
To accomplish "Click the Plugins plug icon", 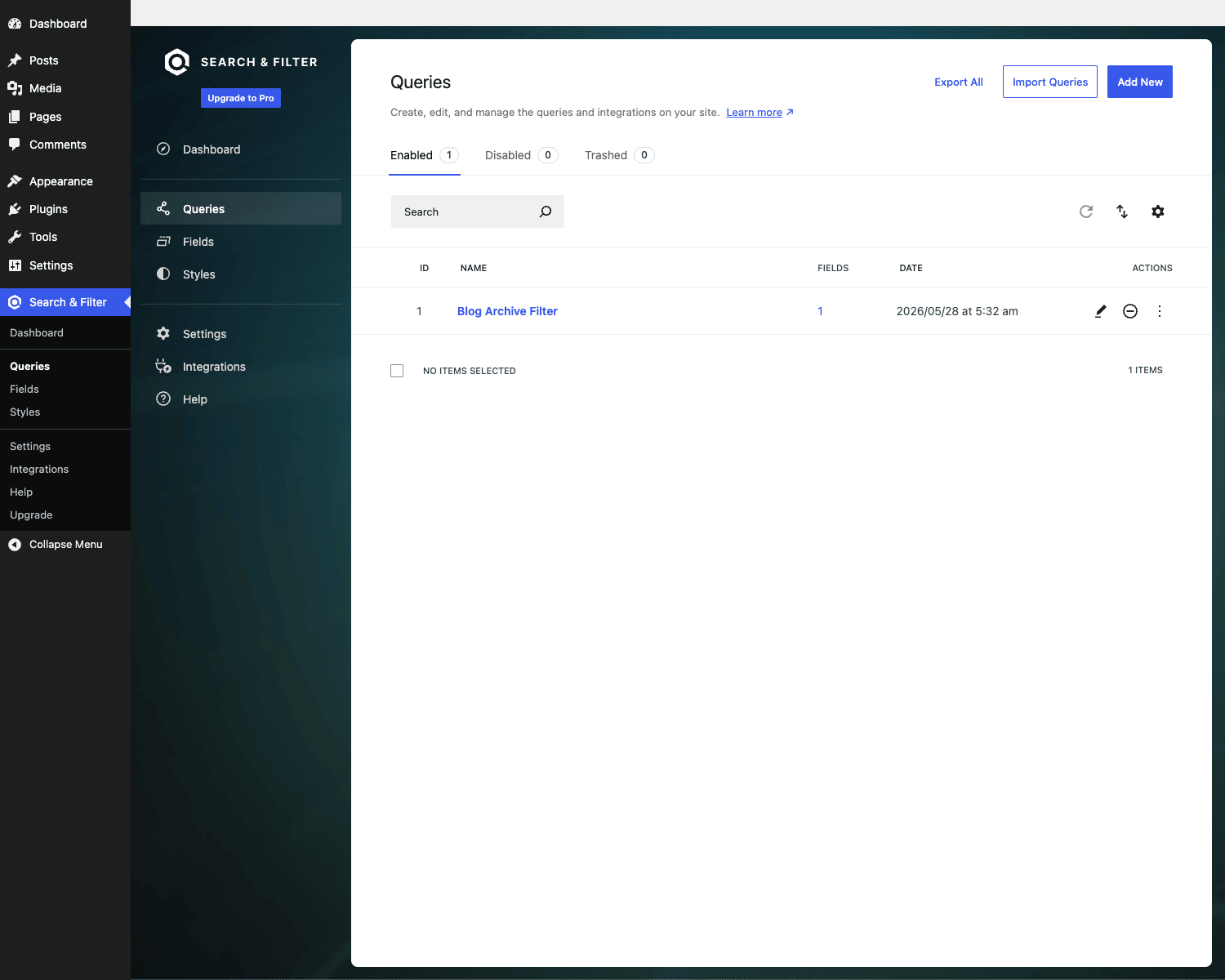I will tap(15, 209).
